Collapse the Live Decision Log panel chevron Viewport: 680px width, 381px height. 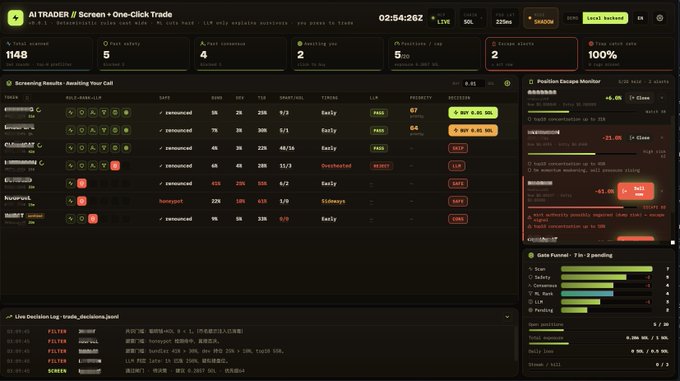click(x=507, y=317)
